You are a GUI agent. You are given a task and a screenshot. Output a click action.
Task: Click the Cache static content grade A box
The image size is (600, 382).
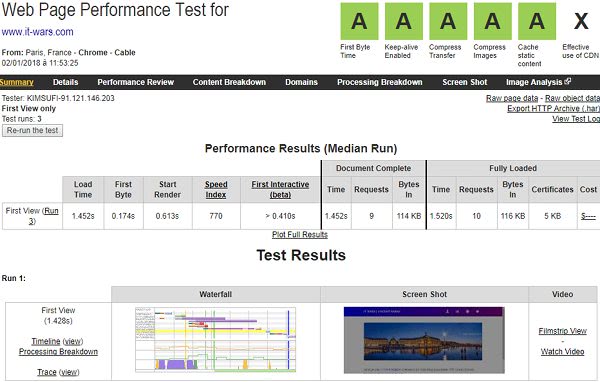click(537, 21)
